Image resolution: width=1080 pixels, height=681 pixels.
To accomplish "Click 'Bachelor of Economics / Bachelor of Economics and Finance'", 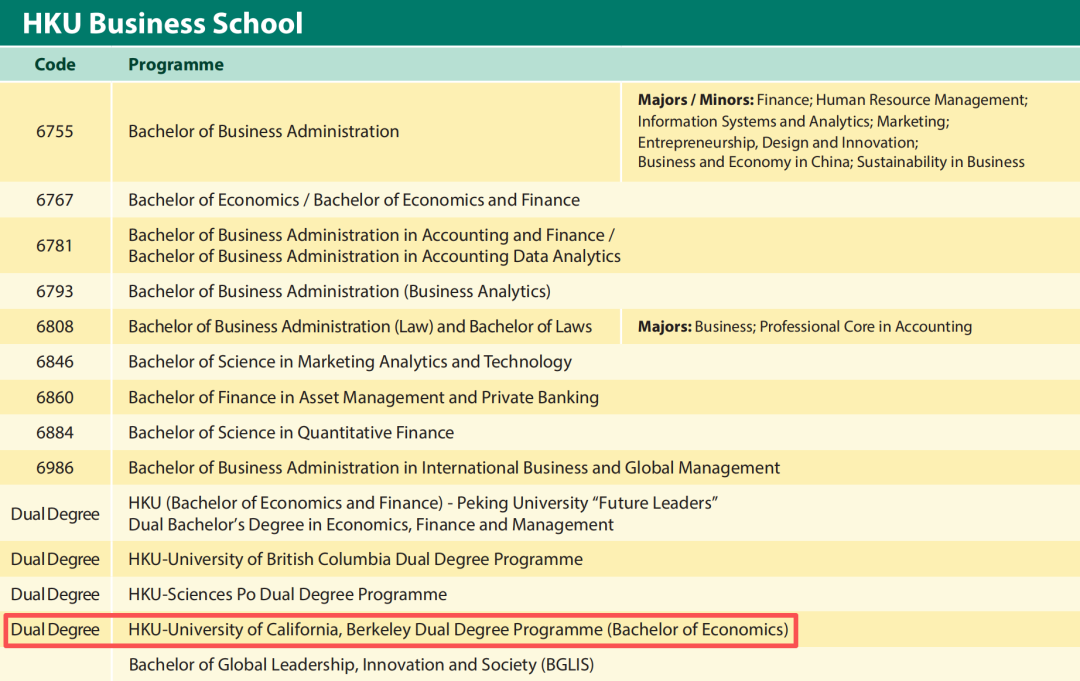I will pos(354,200).
